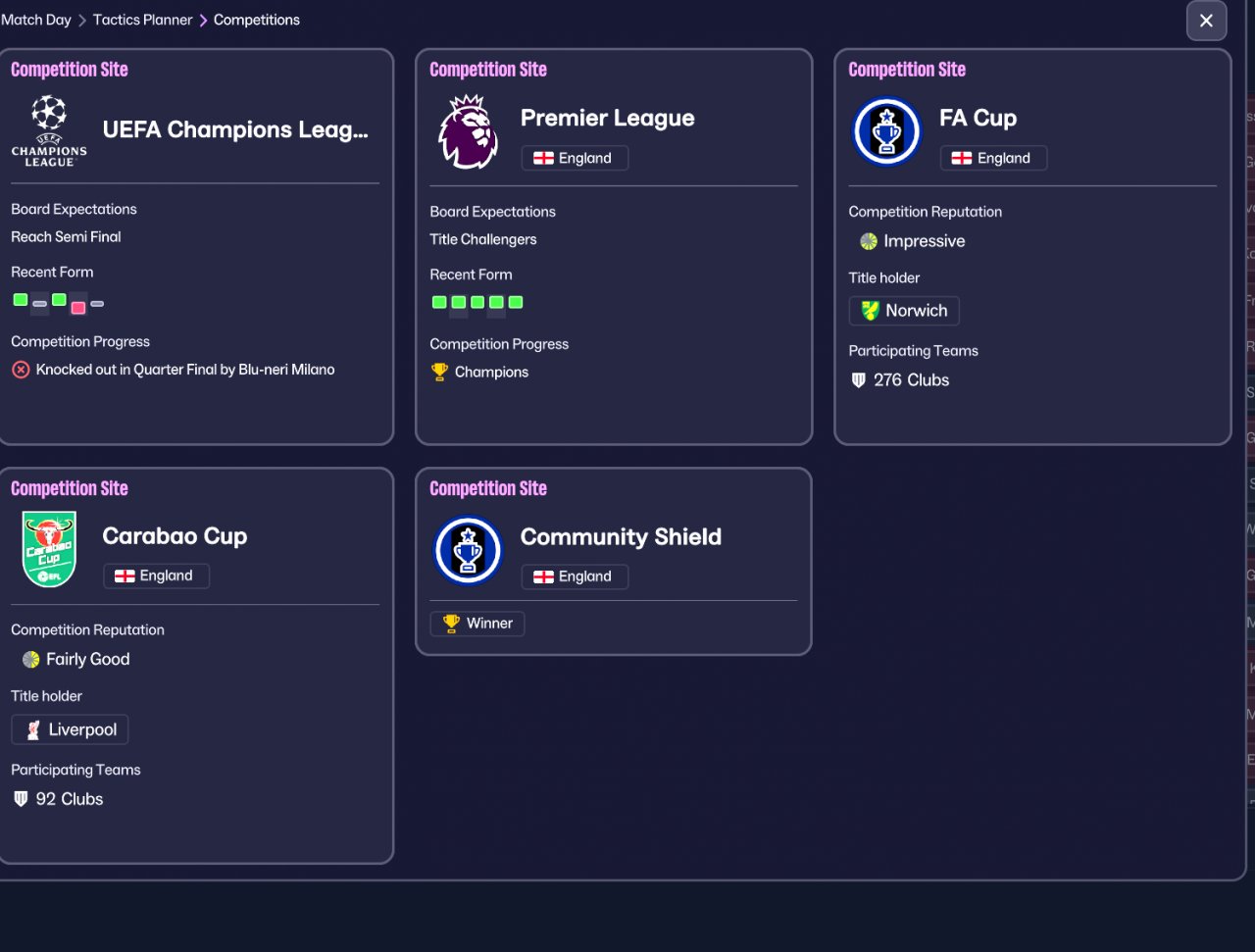Screen dimensions: 1255x952
Task: Click the "Fairly Good" reputation text
Action: 88,660
